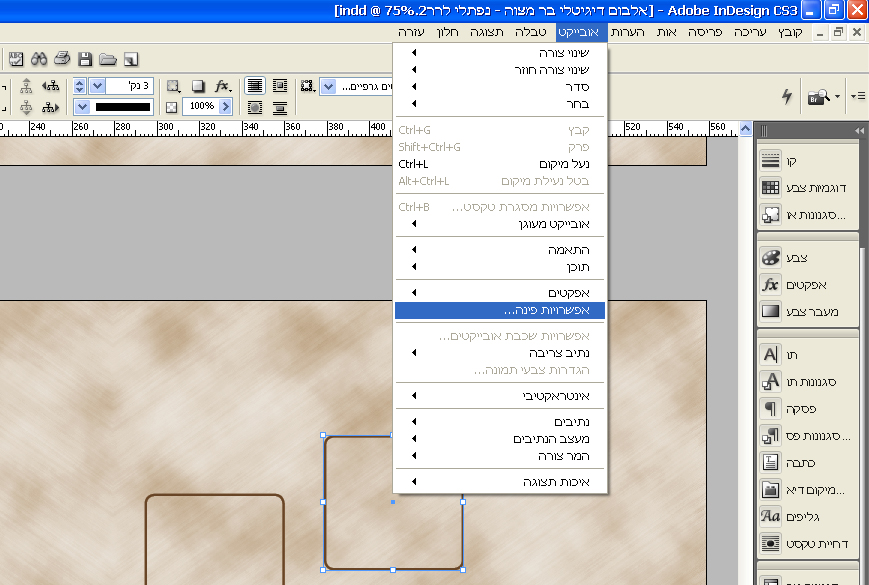Open the מעבר צבע (Gradient) panel icon
The width and height of the screenshot is (869, 585).
point(770,311)
